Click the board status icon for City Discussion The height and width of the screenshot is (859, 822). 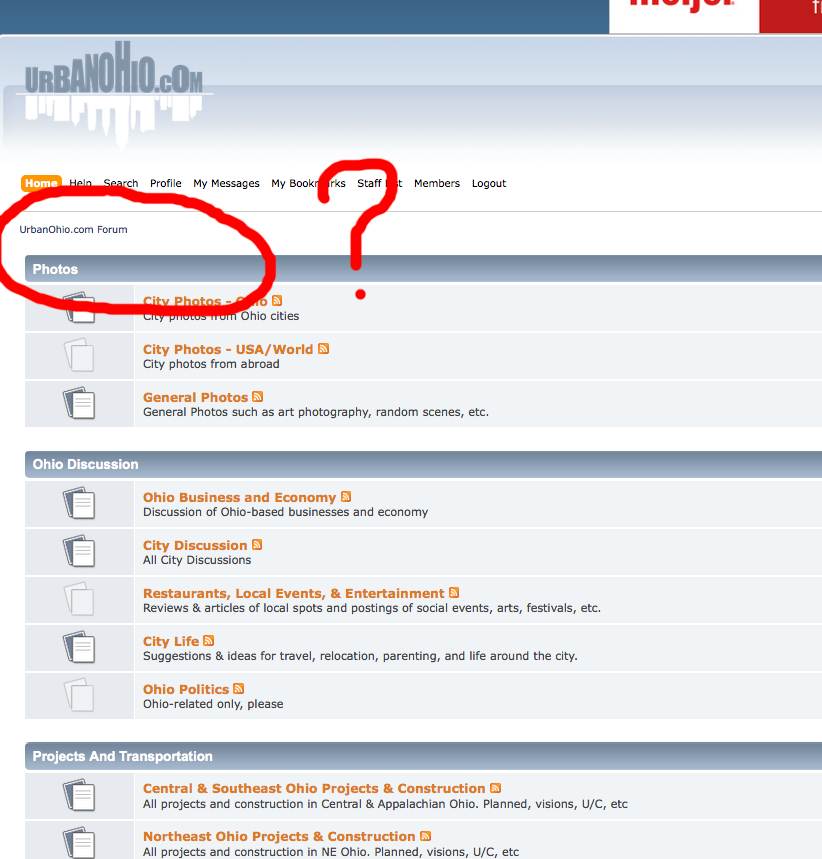[79, 551]
